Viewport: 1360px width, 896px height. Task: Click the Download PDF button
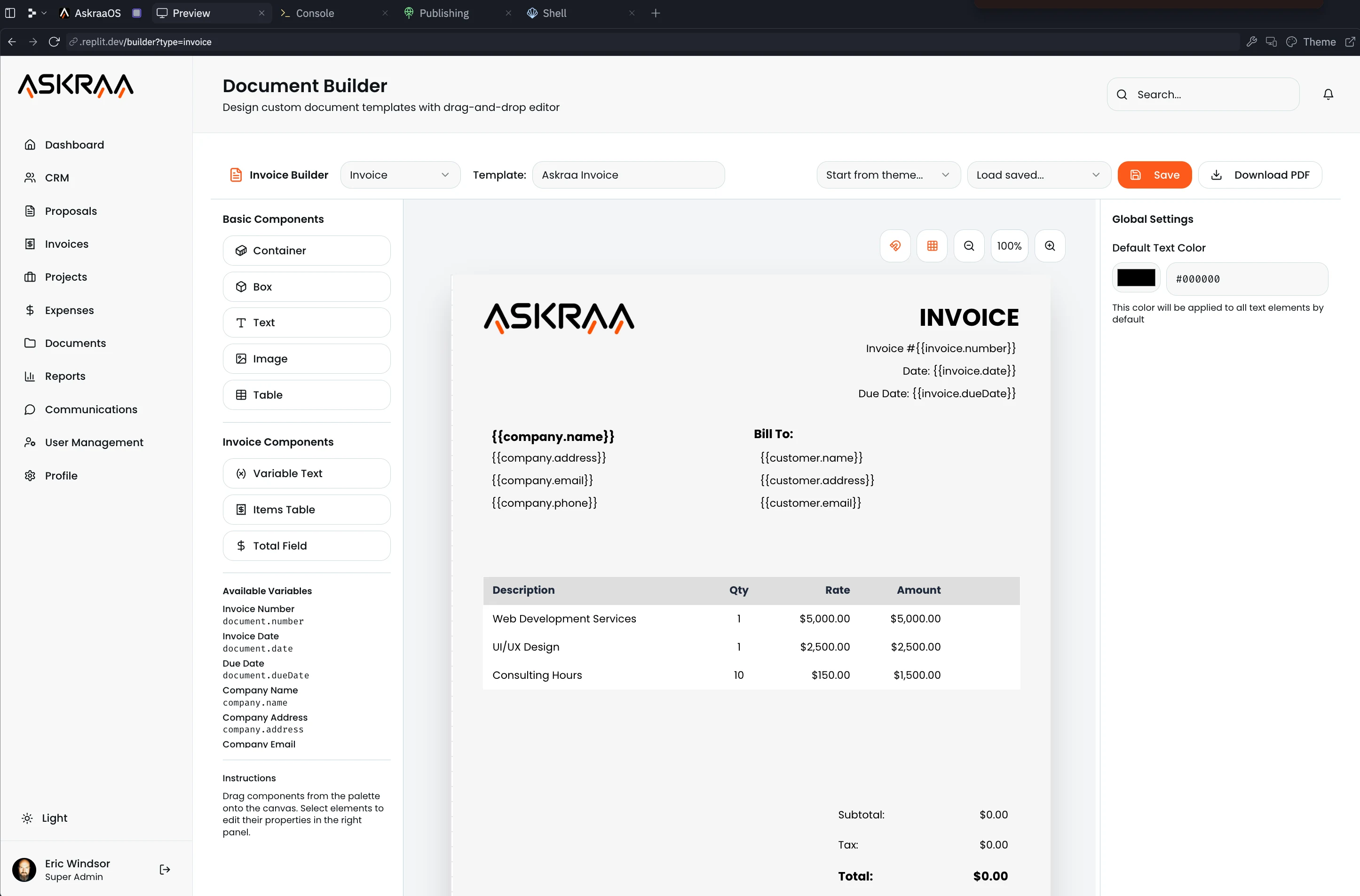(1260, 175)
